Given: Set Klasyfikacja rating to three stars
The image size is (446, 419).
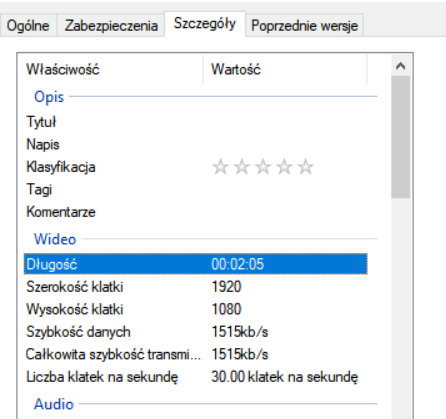Looking at the screenshot, I should (263, 167).
